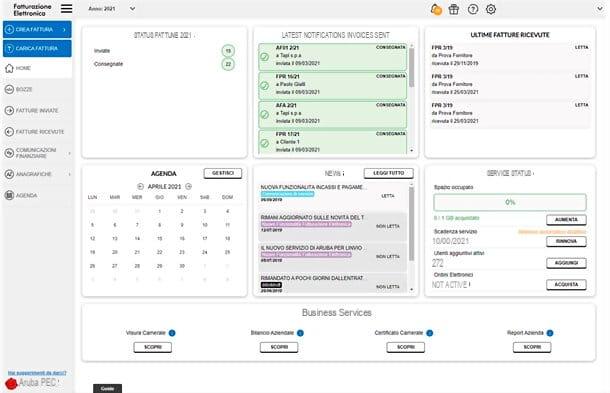Open the help question mark icon

473,9
